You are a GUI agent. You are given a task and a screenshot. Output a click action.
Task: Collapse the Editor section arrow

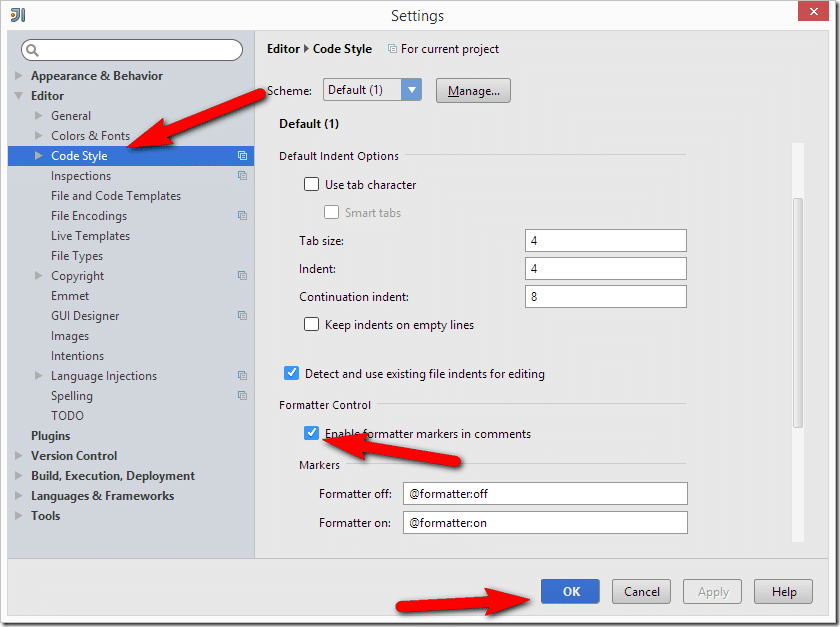[19, 96]
